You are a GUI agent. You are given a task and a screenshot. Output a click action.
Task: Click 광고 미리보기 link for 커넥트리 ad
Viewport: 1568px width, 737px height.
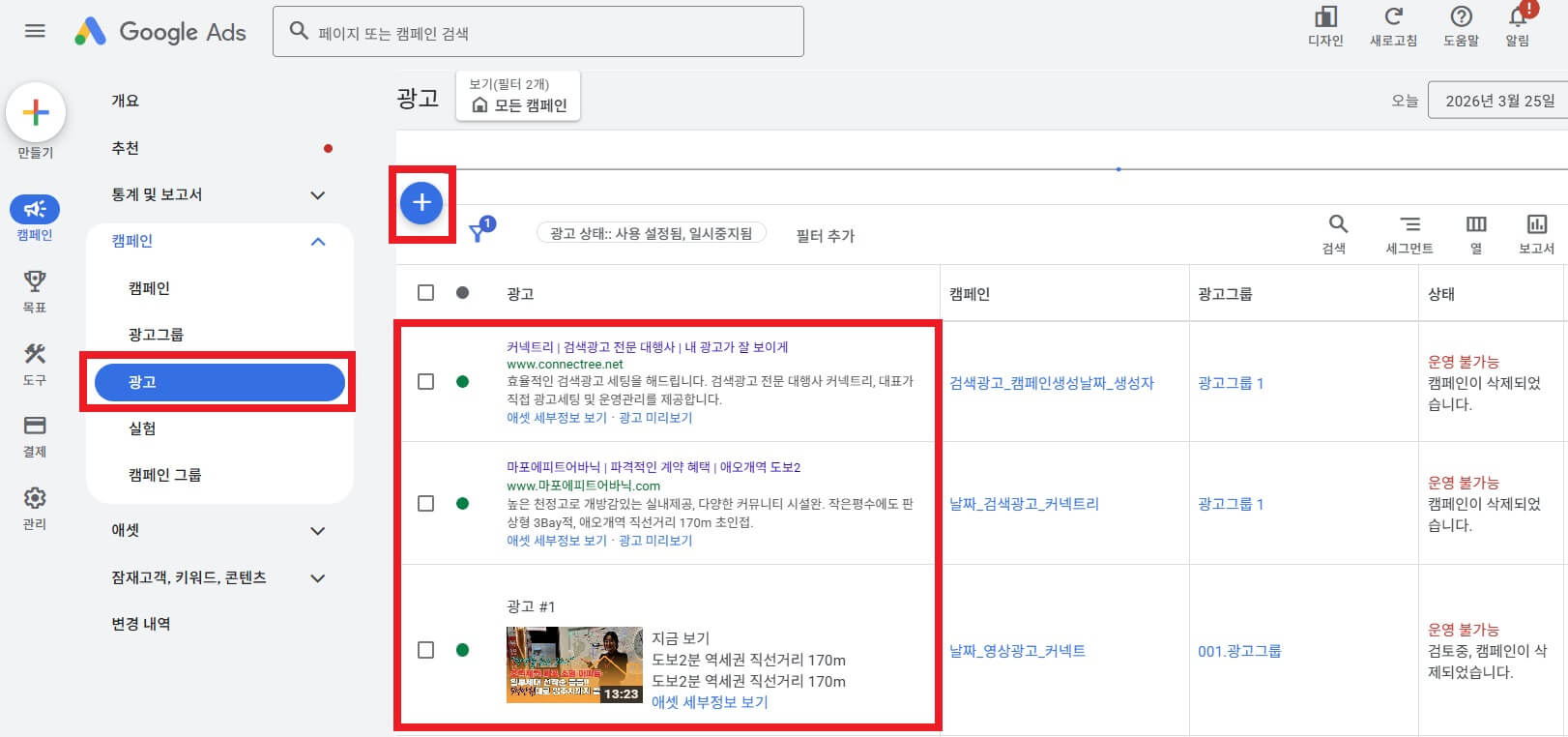[x=655, y=418]
